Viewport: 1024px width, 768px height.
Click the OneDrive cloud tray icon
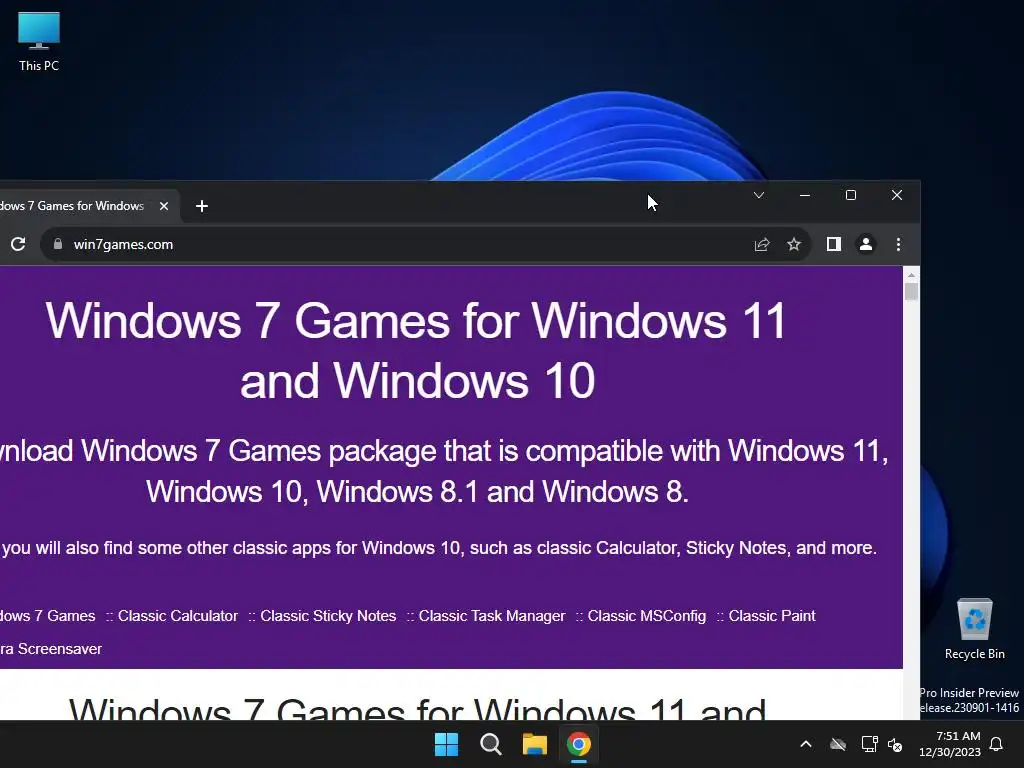coord(838,744)
